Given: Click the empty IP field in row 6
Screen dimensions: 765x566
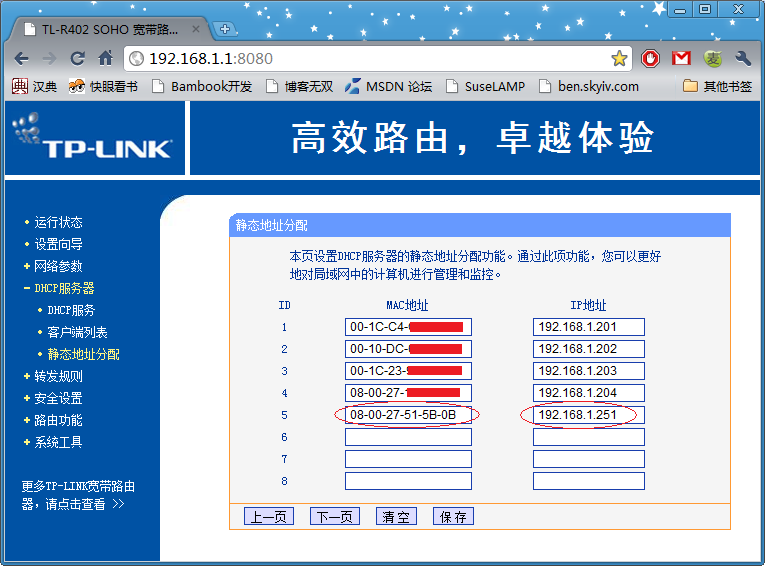Looking at the screenshot, I should [589, 437].
